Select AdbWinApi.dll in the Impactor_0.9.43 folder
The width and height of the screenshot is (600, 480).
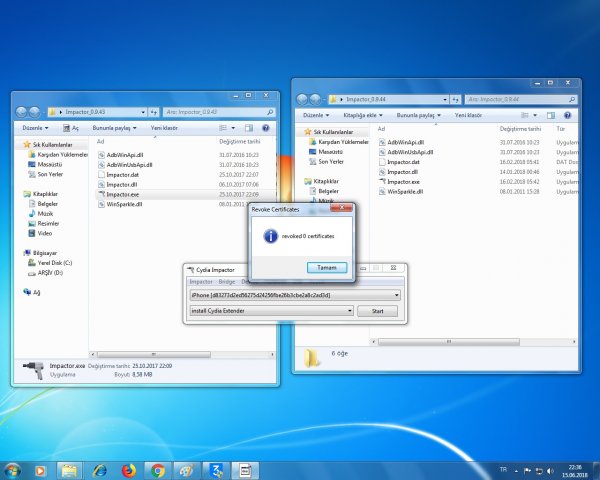tap(127, 155)
